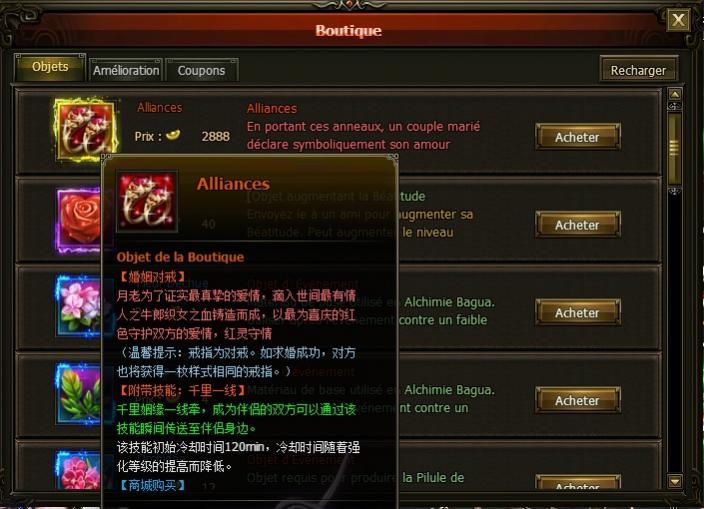This screenshot has height=509, width=704.
Task: Click the Alliances item name label
Action: 159,108
